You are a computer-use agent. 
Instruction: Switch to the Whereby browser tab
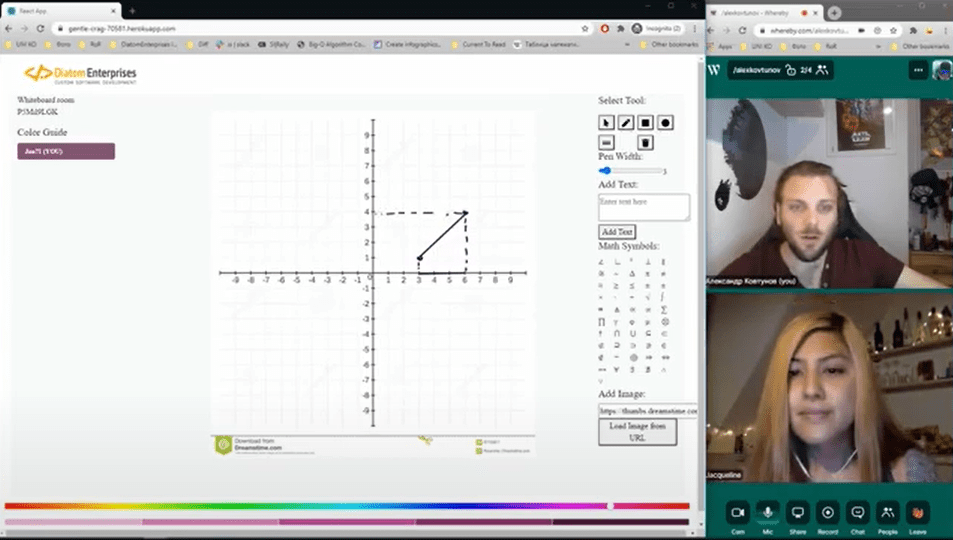click(765, 13)
